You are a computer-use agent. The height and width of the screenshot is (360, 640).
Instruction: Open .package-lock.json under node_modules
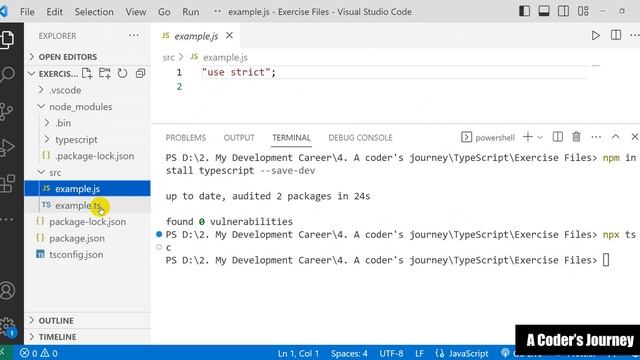click(87, 156)
